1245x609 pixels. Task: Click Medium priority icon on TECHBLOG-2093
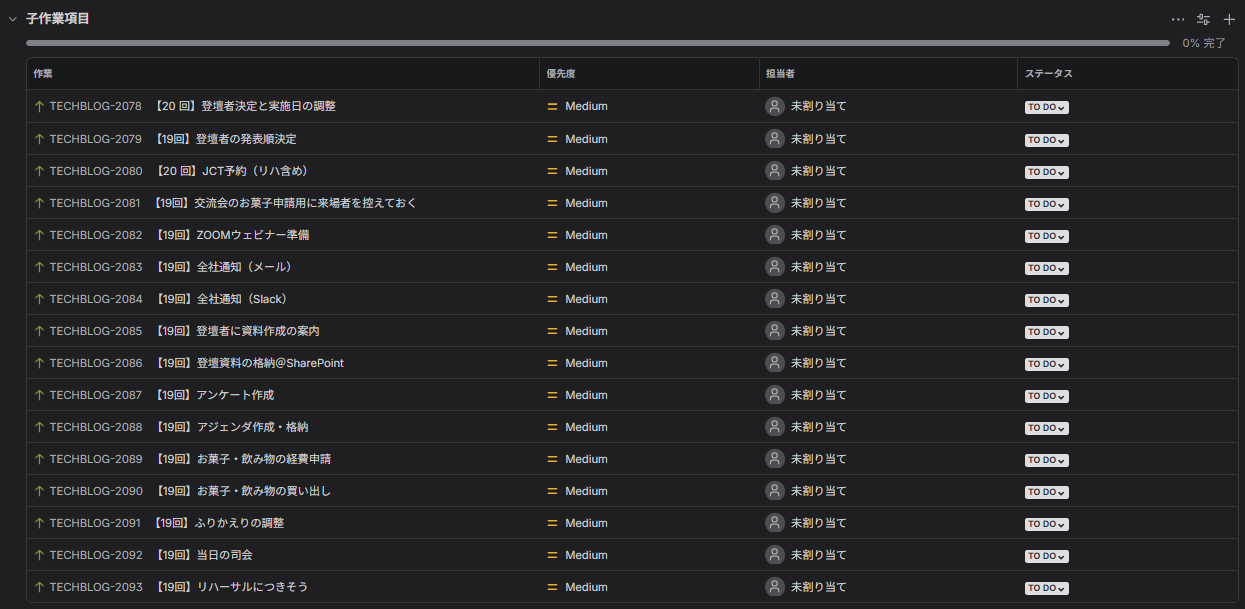552,587
